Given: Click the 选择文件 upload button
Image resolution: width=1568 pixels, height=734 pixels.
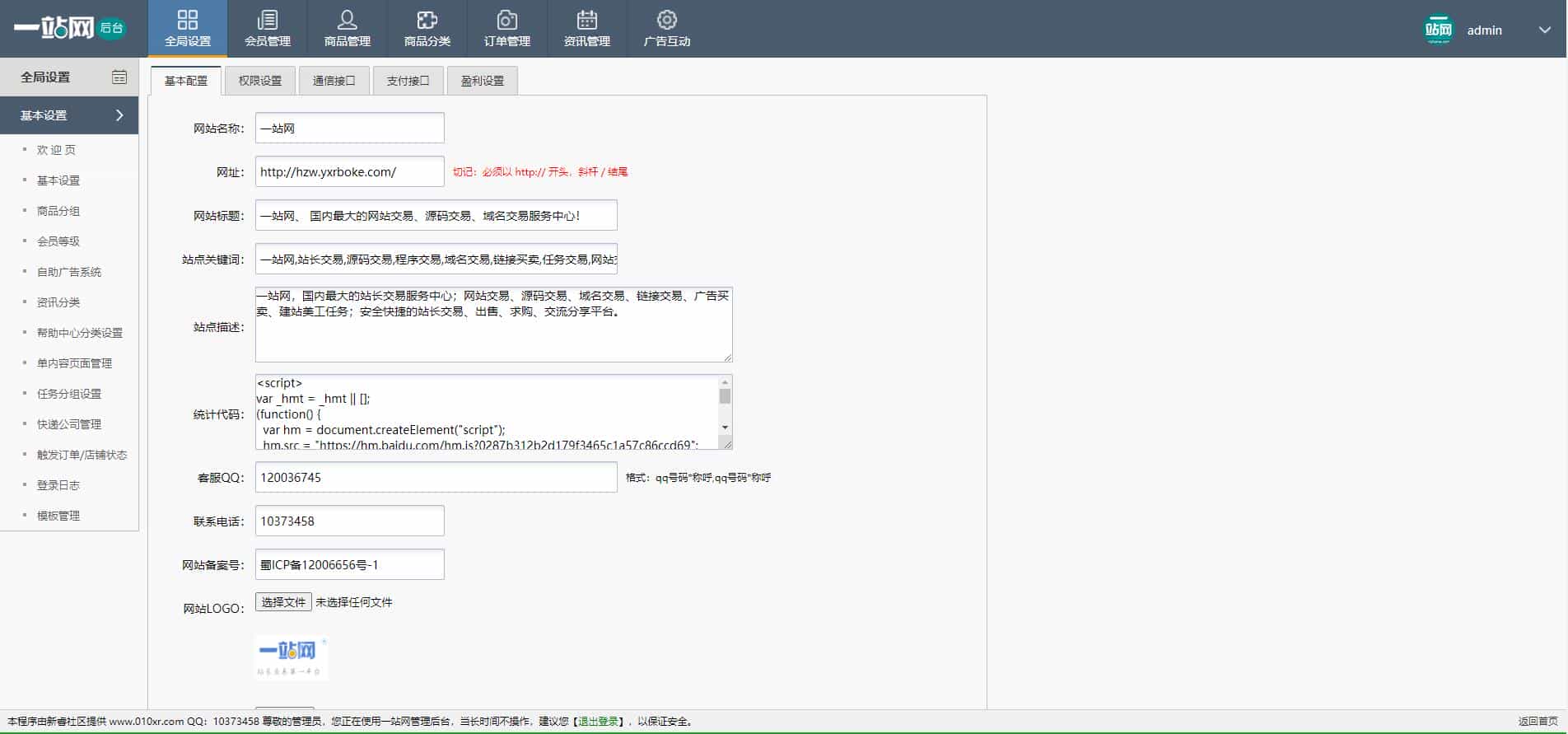Looking at the screenshot, I should pyautogui.click(x=283, y=602).
